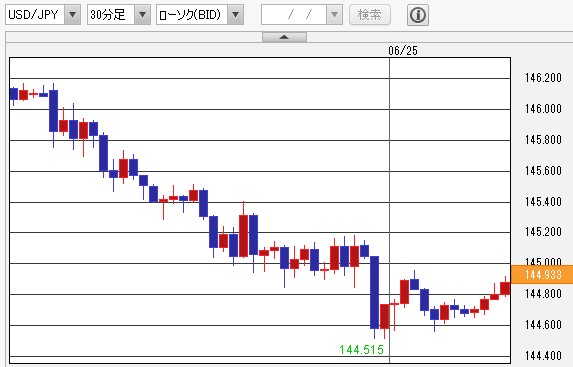Open the date picker dropdown arrow
Image resolution: width=573 pixels, height=367 pixels.
[334, 15]
